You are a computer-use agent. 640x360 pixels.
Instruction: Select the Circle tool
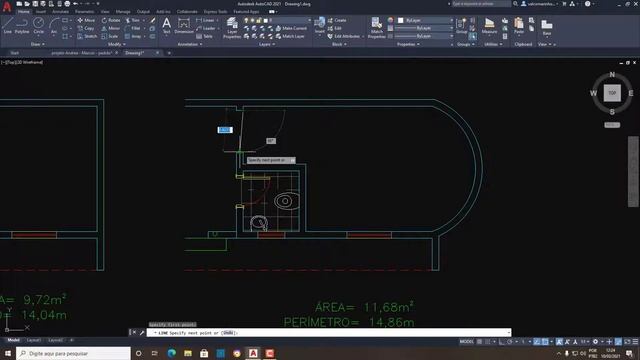click(x=38, y=26)
